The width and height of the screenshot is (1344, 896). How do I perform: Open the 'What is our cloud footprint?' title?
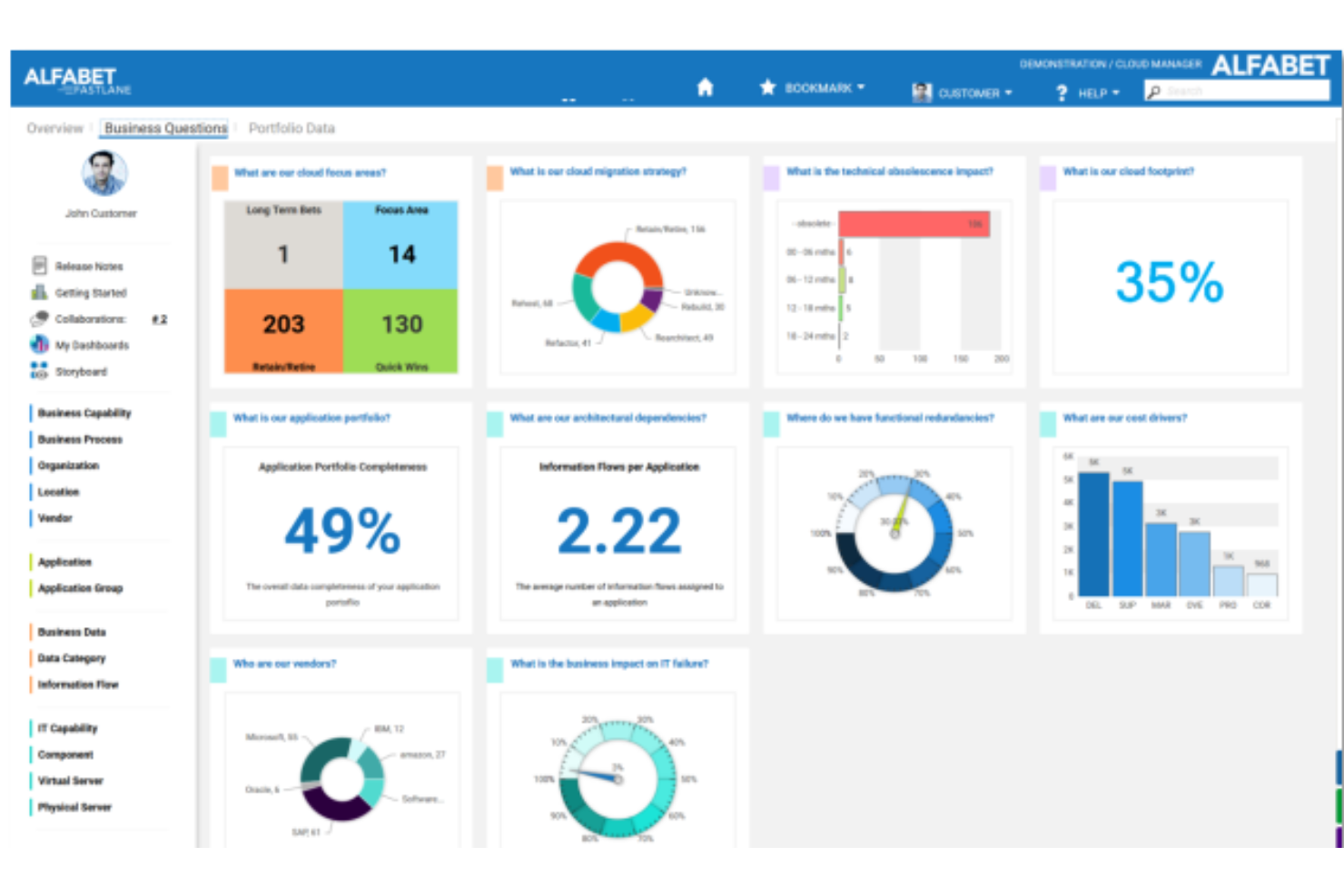pyautogui.click(x=1128, y=172)
